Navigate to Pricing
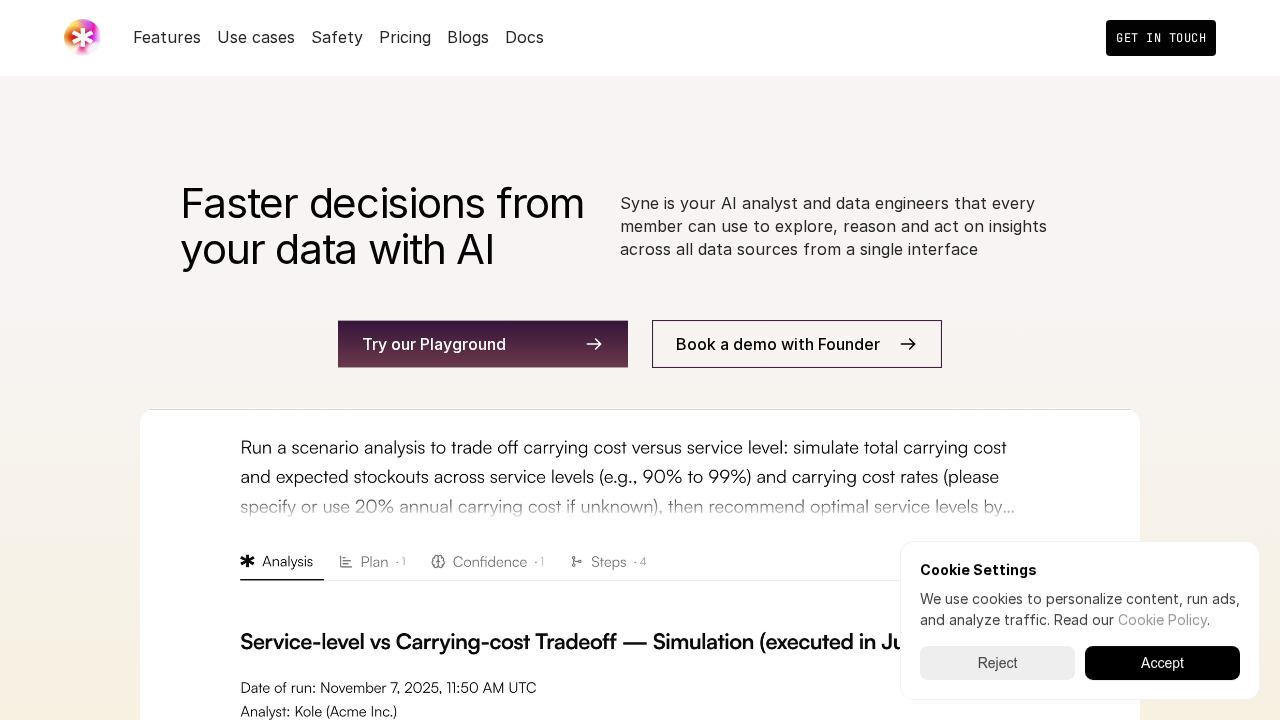 coord(405,38)
